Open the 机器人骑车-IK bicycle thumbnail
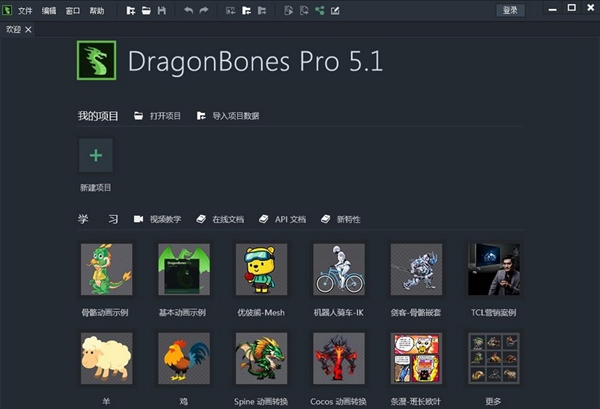 (x=339, y=269)
